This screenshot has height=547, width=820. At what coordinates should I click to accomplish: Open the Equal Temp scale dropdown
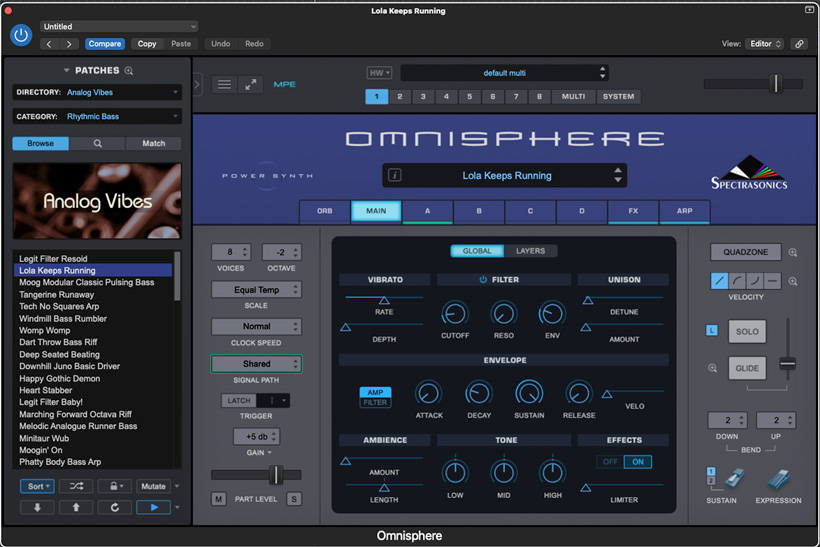point(256,290)
